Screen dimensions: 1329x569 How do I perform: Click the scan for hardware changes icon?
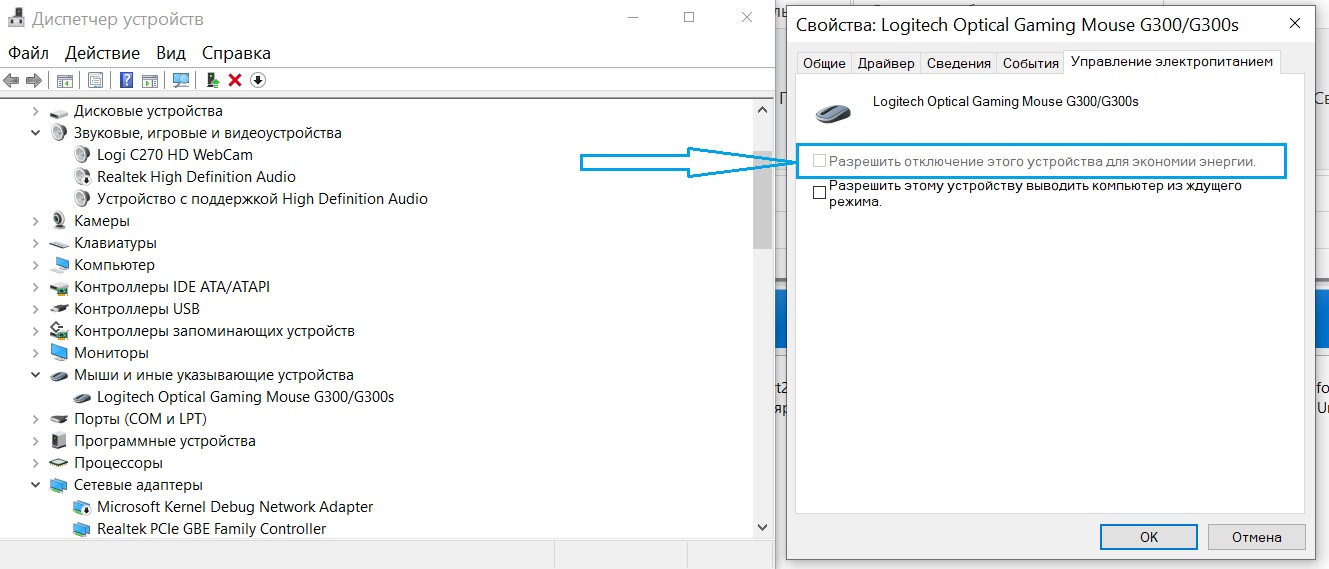pyautogui.click(x=181, y=80)
